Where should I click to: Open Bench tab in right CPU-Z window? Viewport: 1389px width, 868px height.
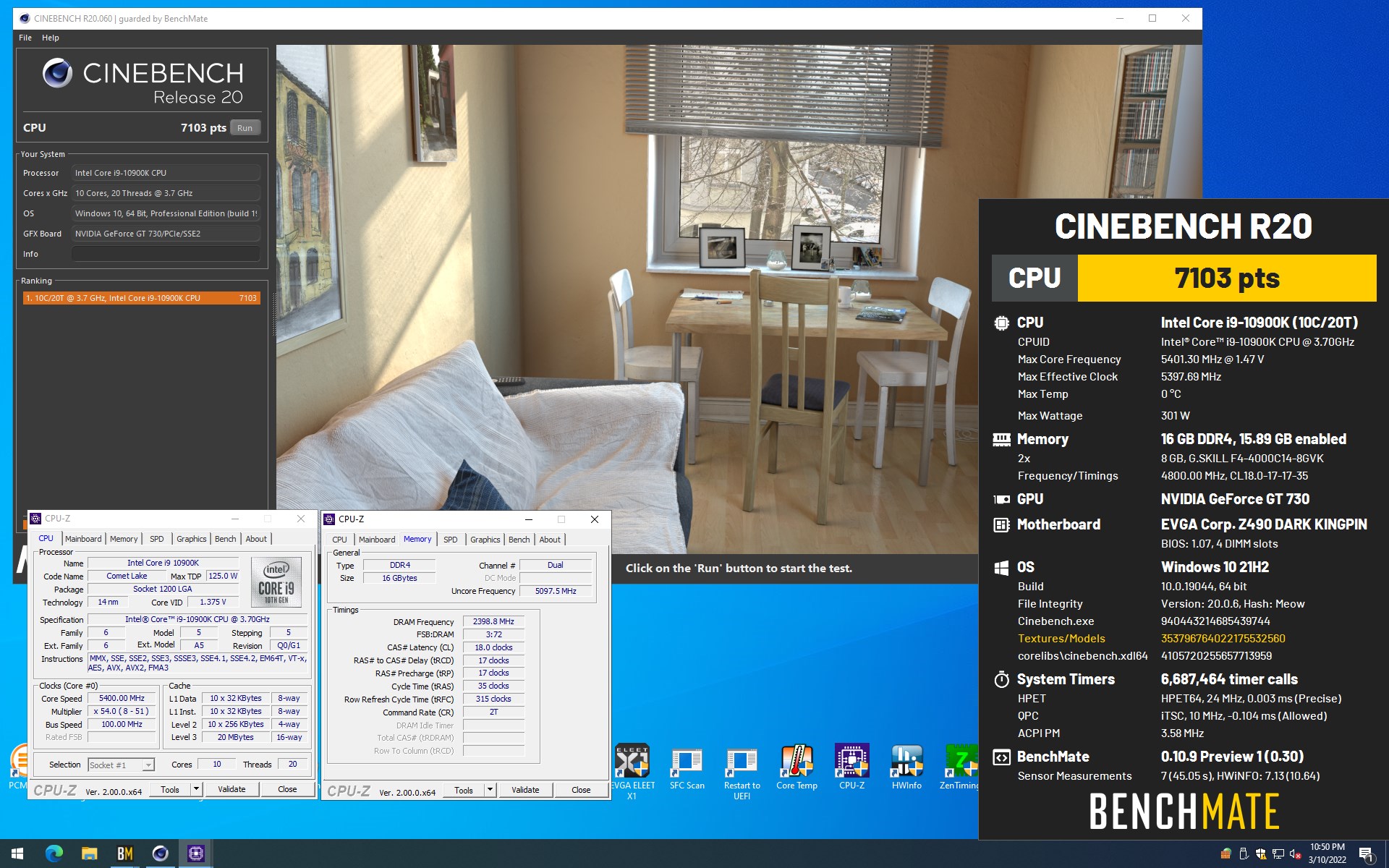(x=519, y=540)
